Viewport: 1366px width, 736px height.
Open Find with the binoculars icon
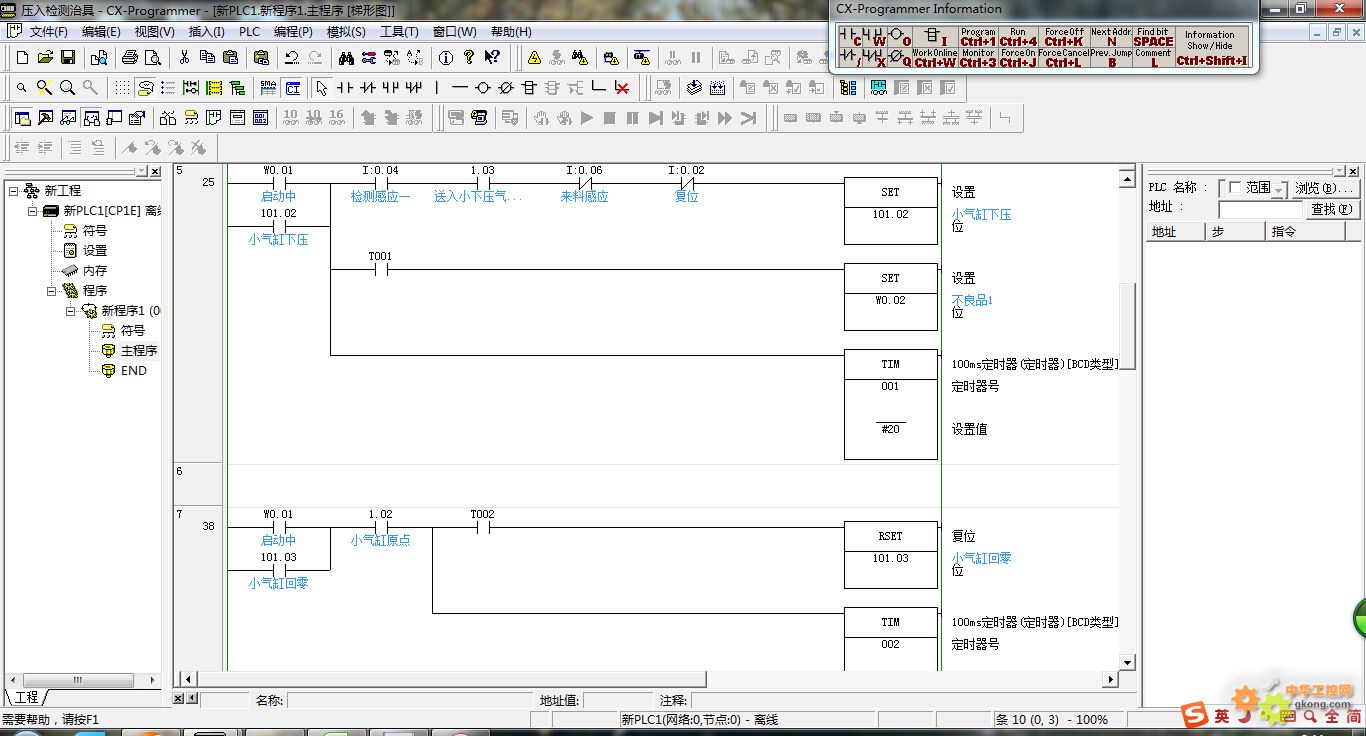point(345,57)
